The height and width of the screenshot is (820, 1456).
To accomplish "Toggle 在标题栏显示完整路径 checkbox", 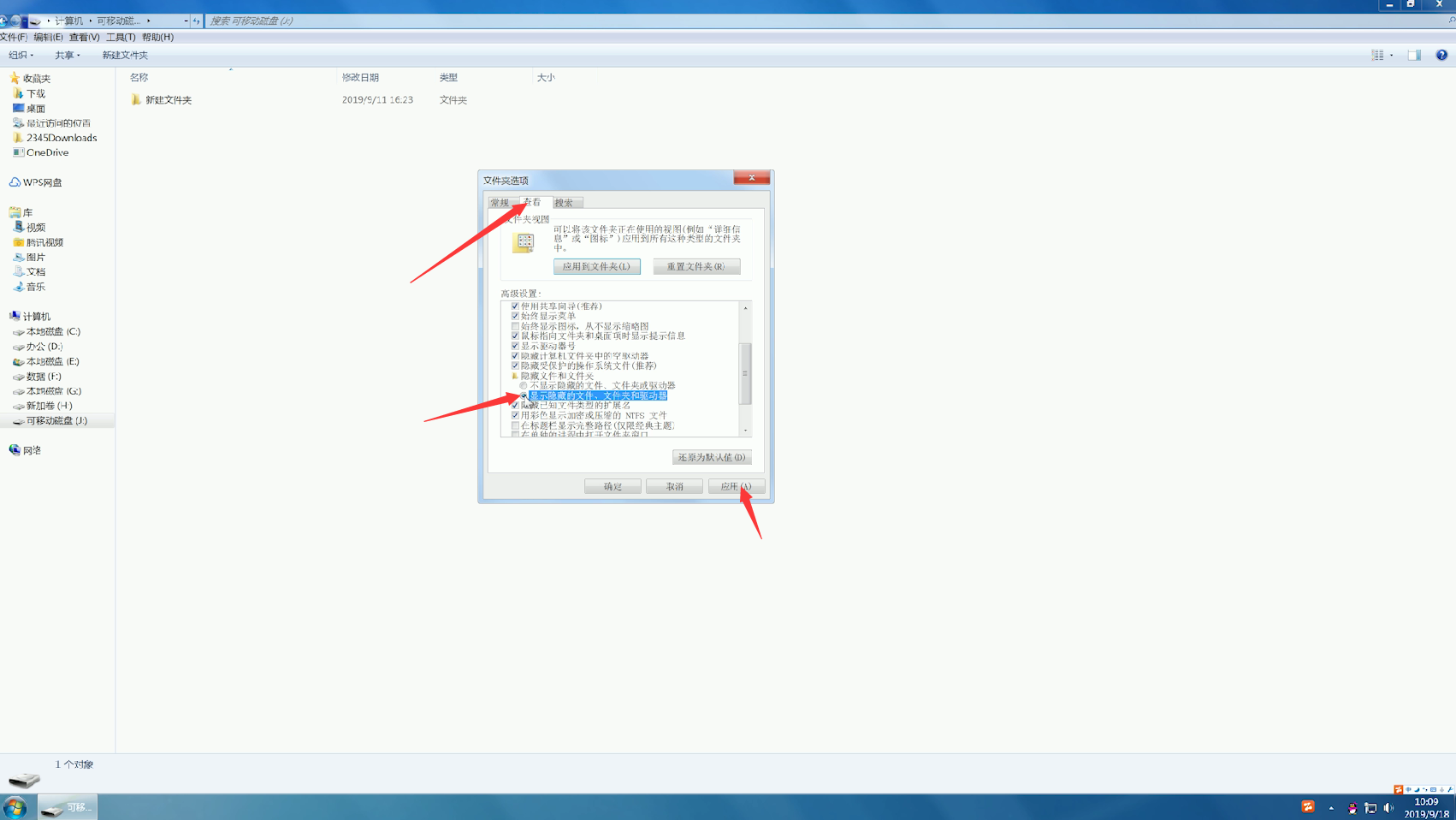I will [515, 425].
